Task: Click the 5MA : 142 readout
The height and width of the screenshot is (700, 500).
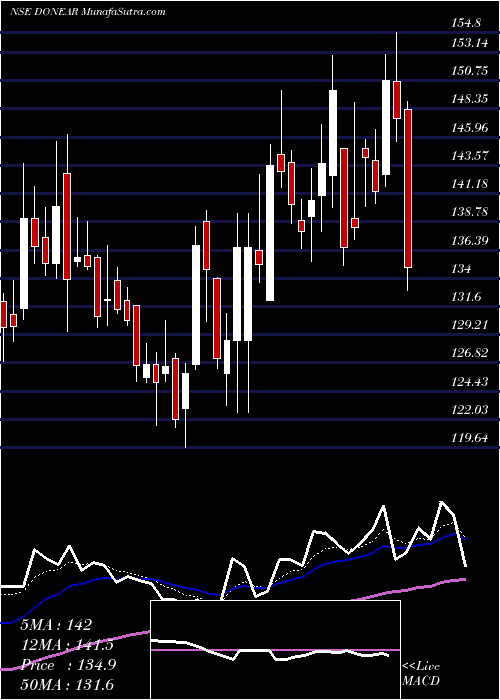Action: coord(56,625)
